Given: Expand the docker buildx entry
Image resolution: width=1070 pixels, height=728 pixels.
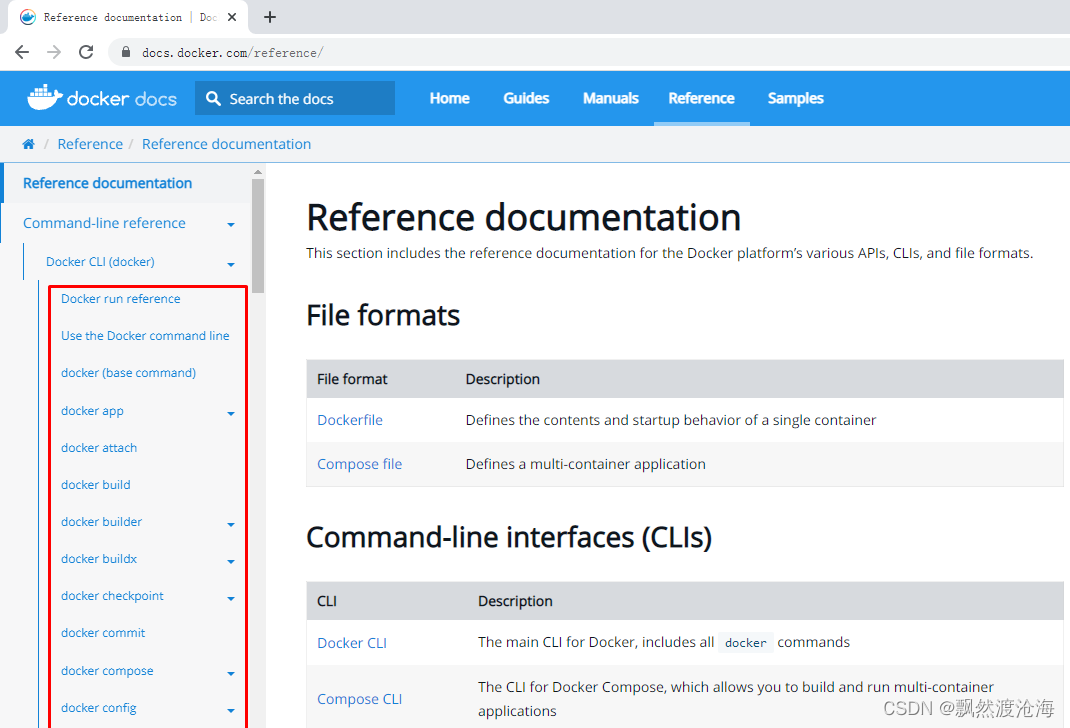Looking at the screenshot, I should (x=231, y=560).
